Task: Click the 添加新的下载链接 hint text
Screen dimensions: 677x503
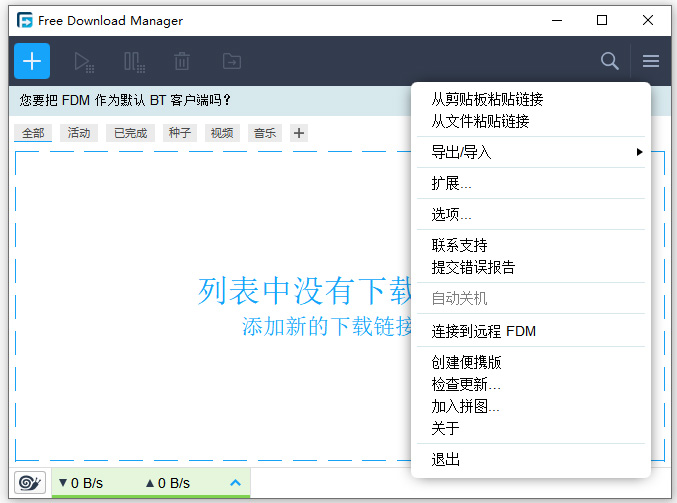Action: [327, 326]
